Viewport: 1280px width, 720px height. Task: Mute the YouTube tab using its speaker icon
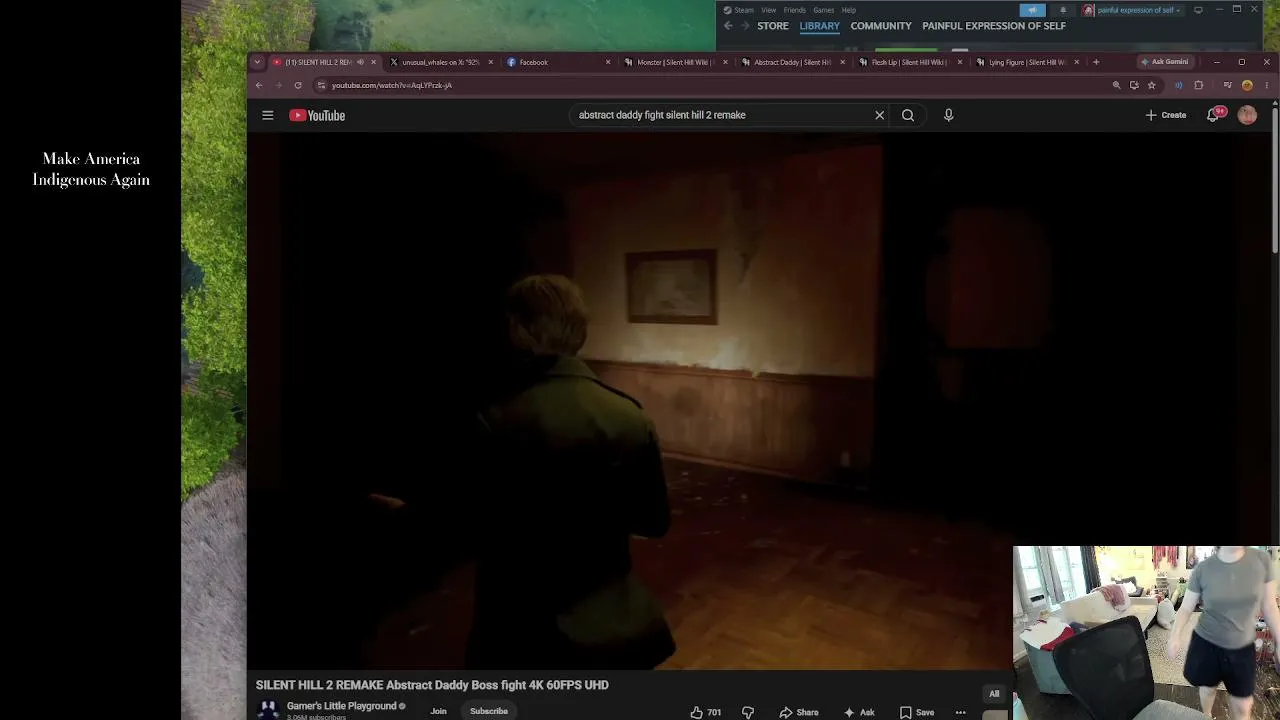tap(360, 62)
